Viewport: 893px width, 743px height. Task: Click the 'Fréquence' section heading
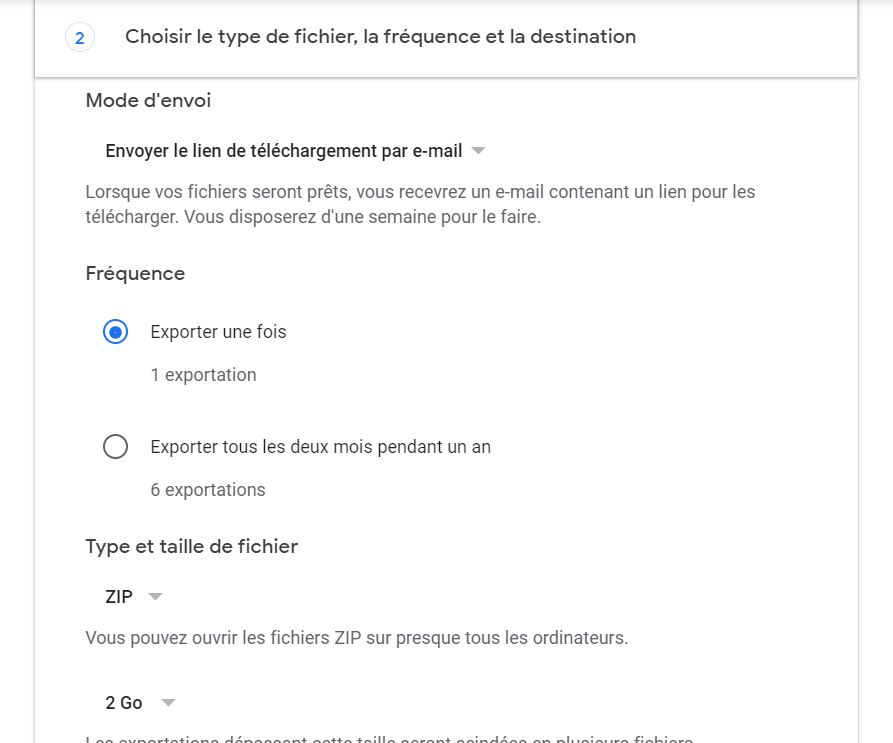pos(135,274)
